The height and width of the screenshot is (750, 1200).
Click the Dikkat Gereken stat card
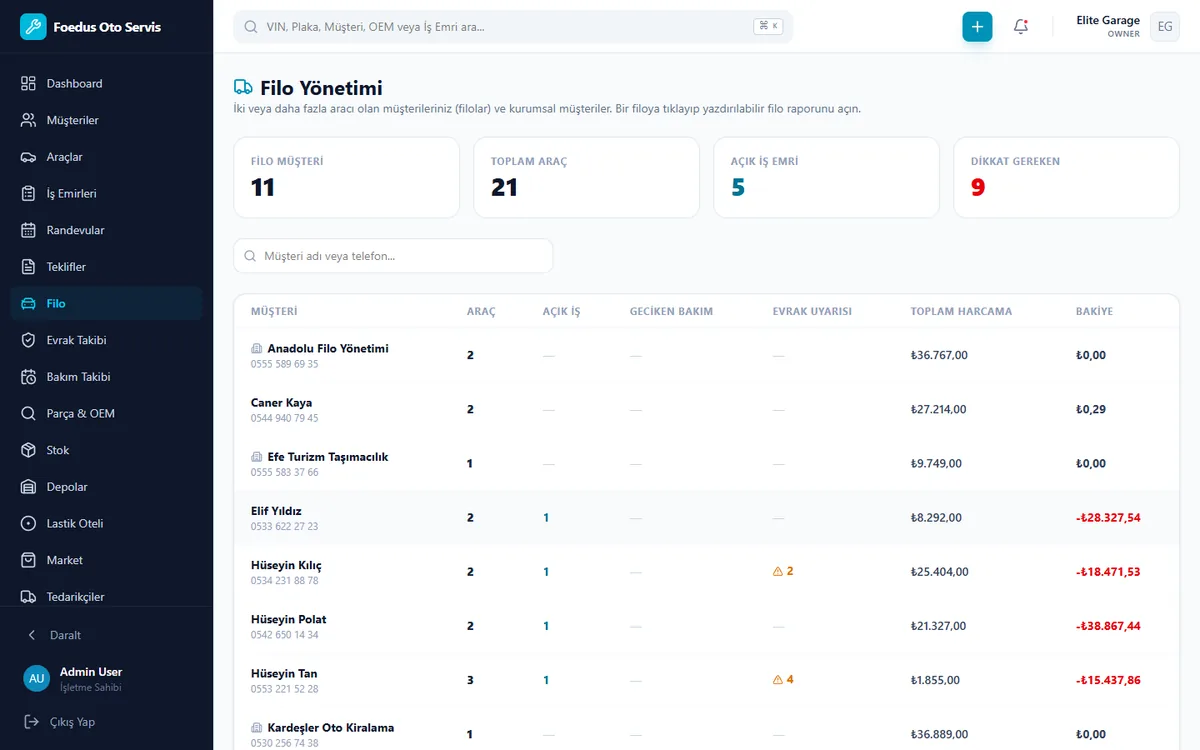1066,178
